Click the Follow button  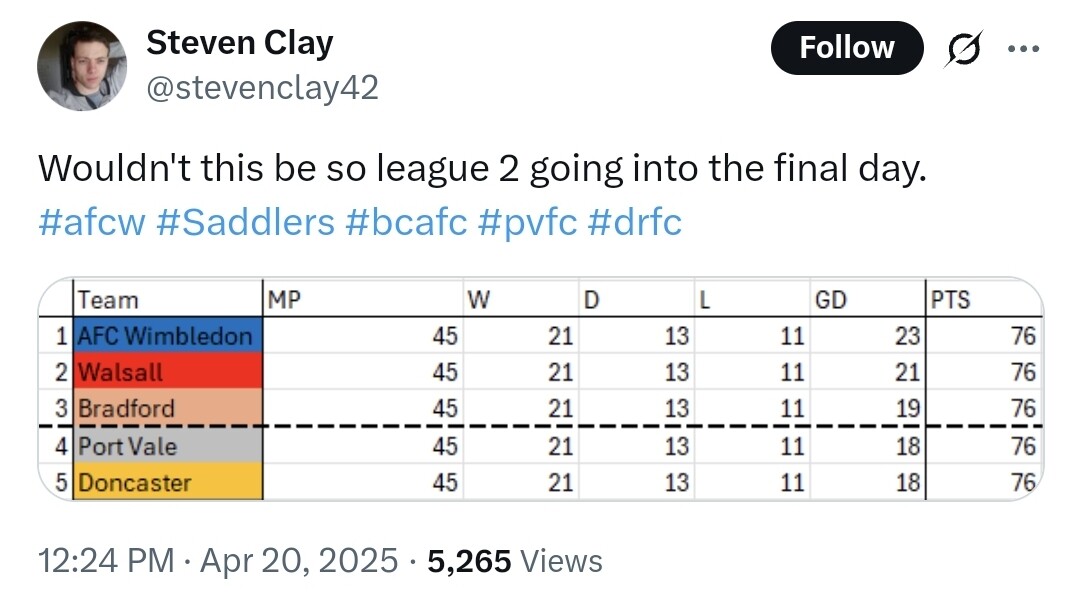[x=847, y=48]
